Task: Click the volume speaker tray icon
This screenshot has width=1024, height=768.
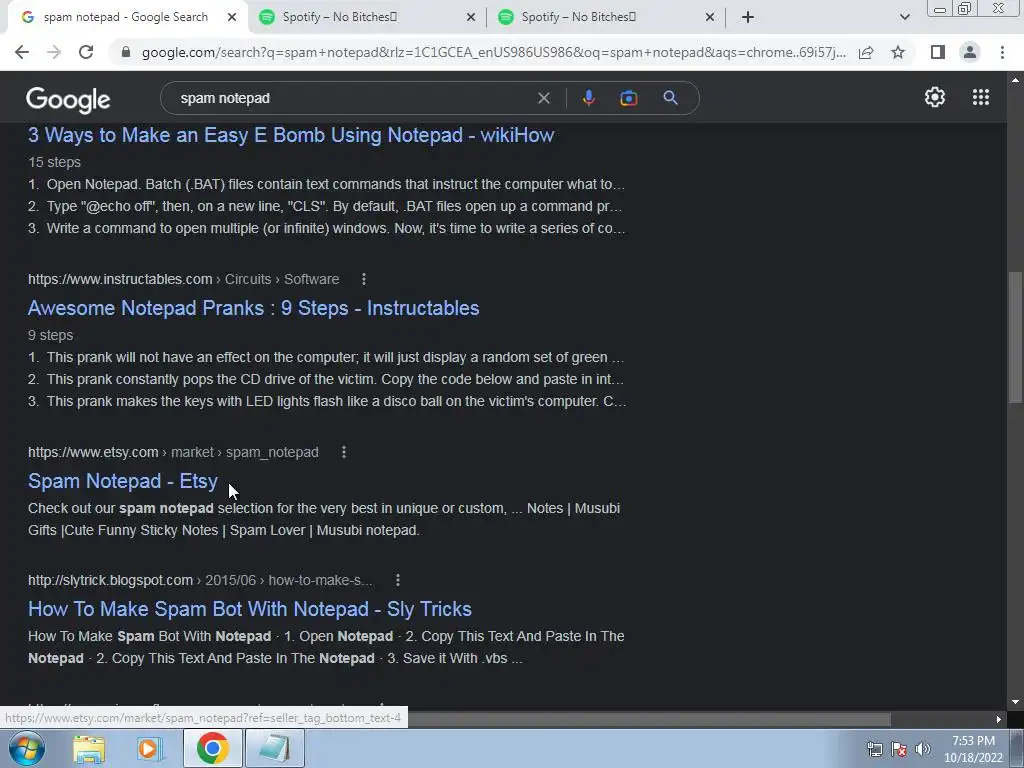Action: point(922,748)
